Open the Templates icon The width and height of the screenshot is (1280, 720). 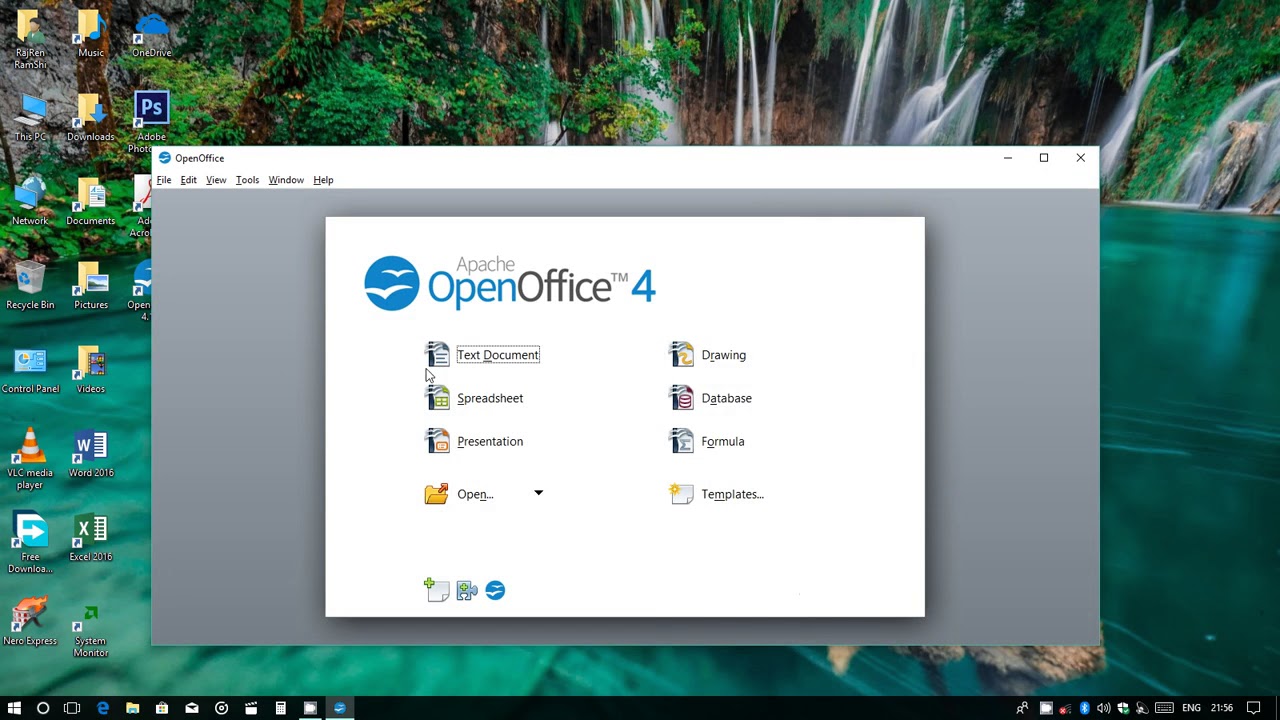[681, 494]
